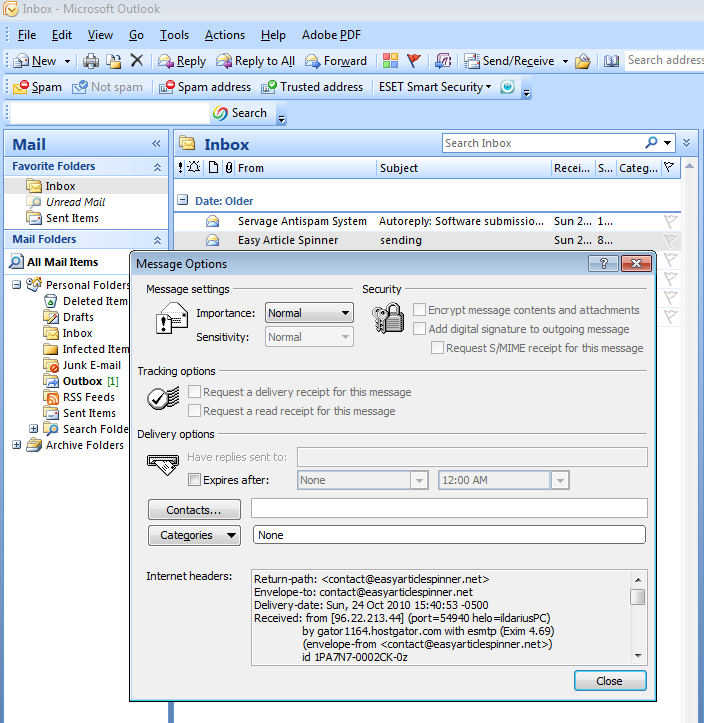Open the Categories dropdown button
704x723 pixels.
pos(194,535)
